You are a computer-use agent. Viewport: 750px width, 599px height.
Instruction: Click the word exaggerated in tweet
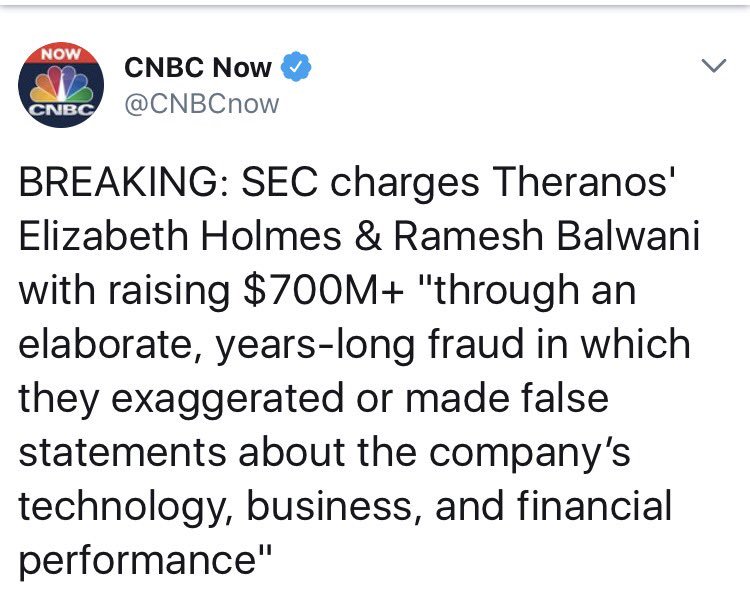(x=228, y=399)
